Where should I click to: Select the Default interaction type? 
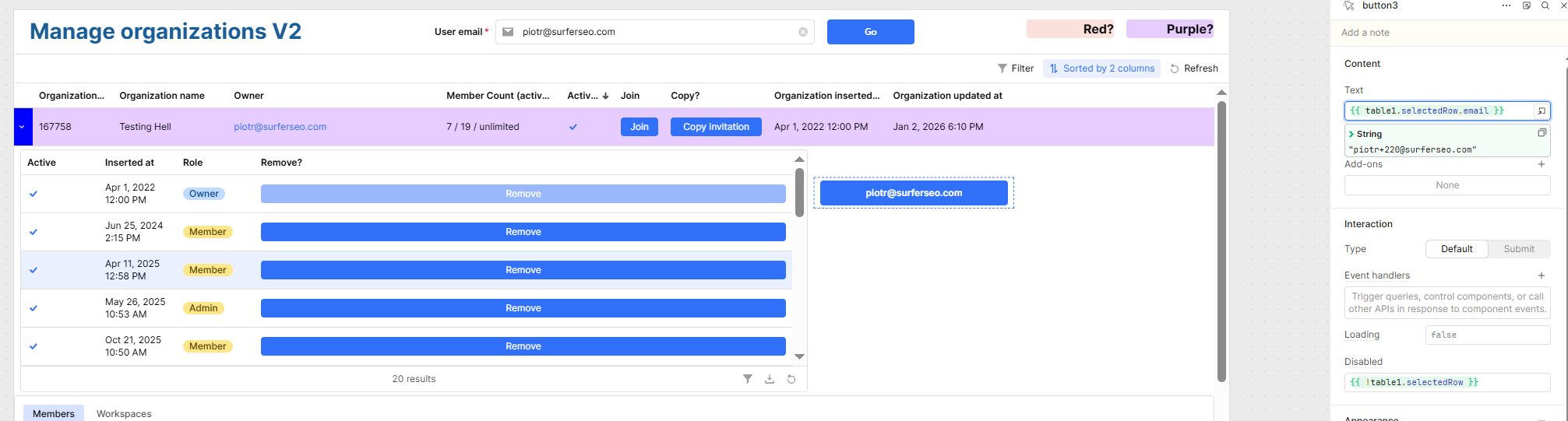pos(1457,249)
